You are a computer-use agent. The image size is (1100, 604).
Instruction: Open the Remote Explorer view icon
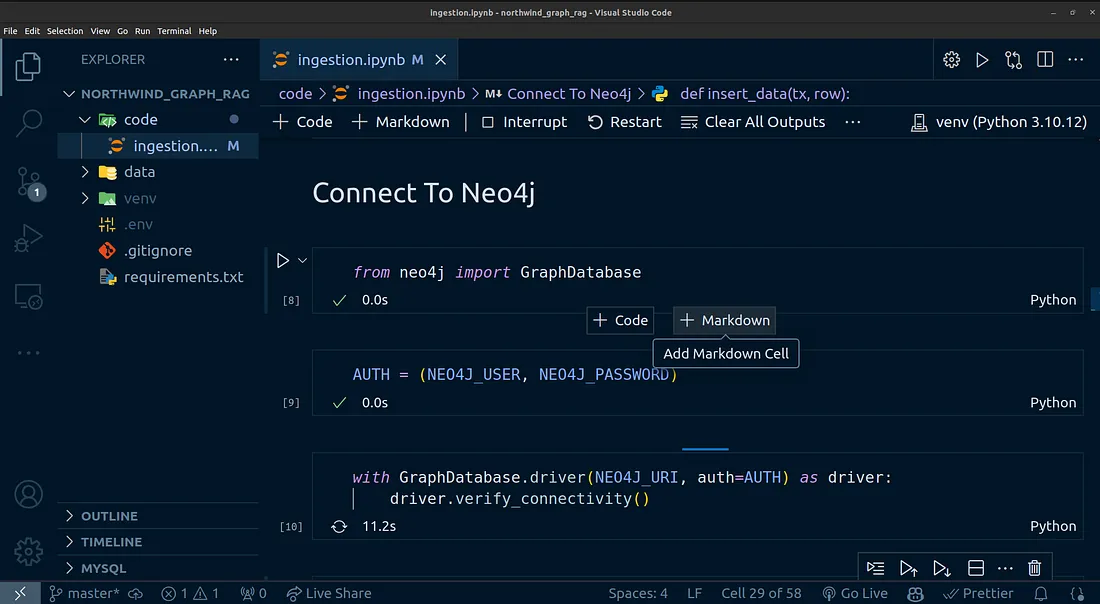click(x=28, y=297)
